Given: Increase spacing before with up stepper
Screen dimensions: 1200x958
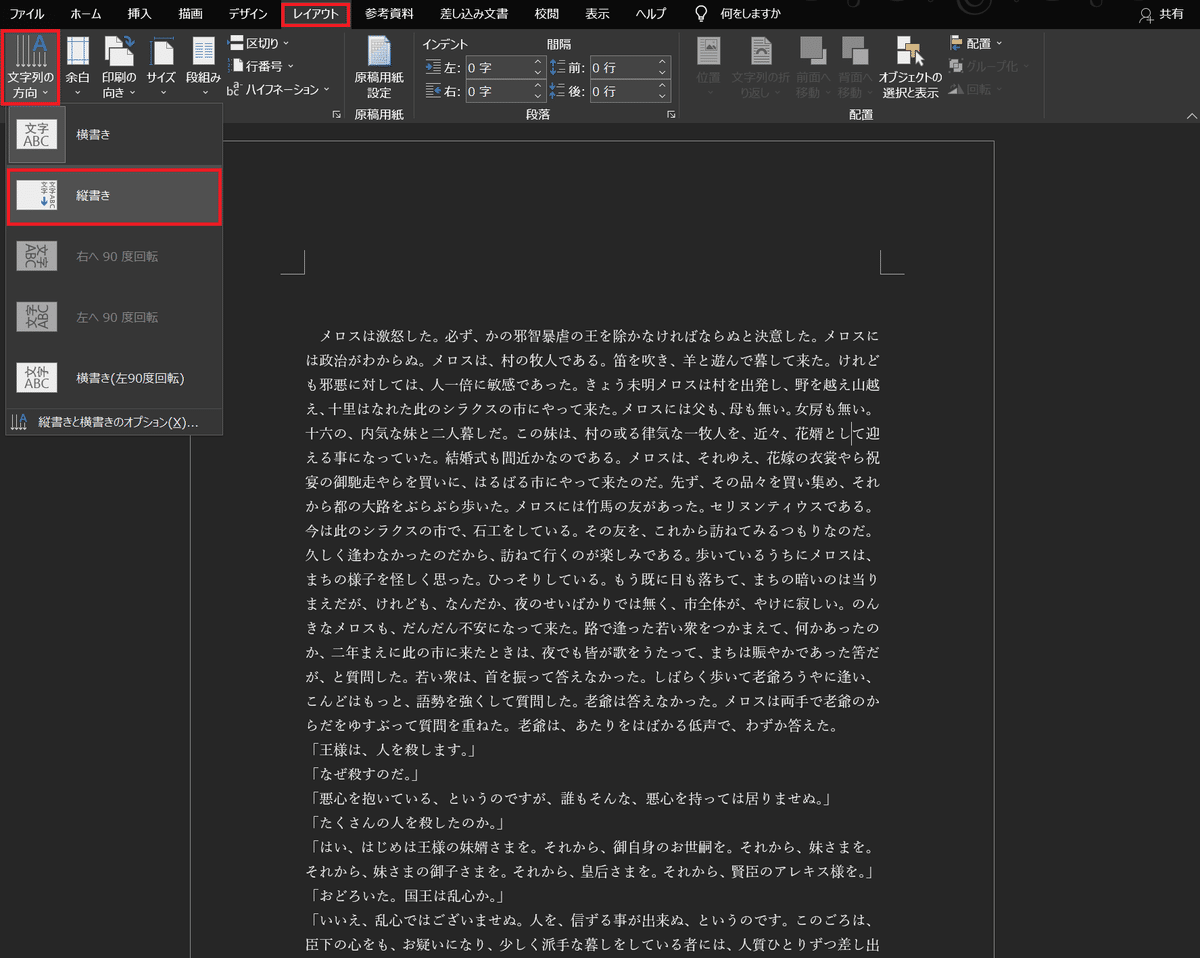Looking at the screenshot, I should (662, 62).
